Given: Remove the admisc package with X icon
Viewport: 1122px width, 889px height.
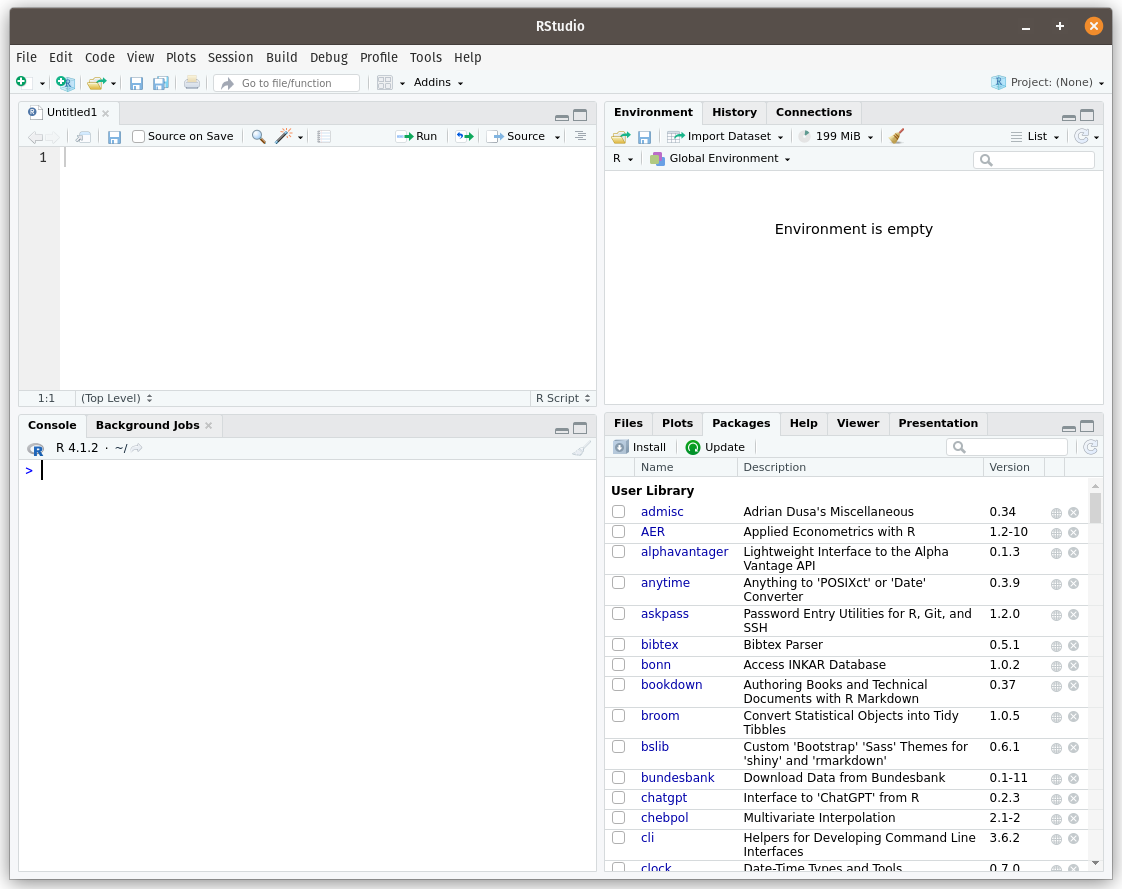Looking at the screenshot, I should pyautogui.click(x=1073, y=513).
